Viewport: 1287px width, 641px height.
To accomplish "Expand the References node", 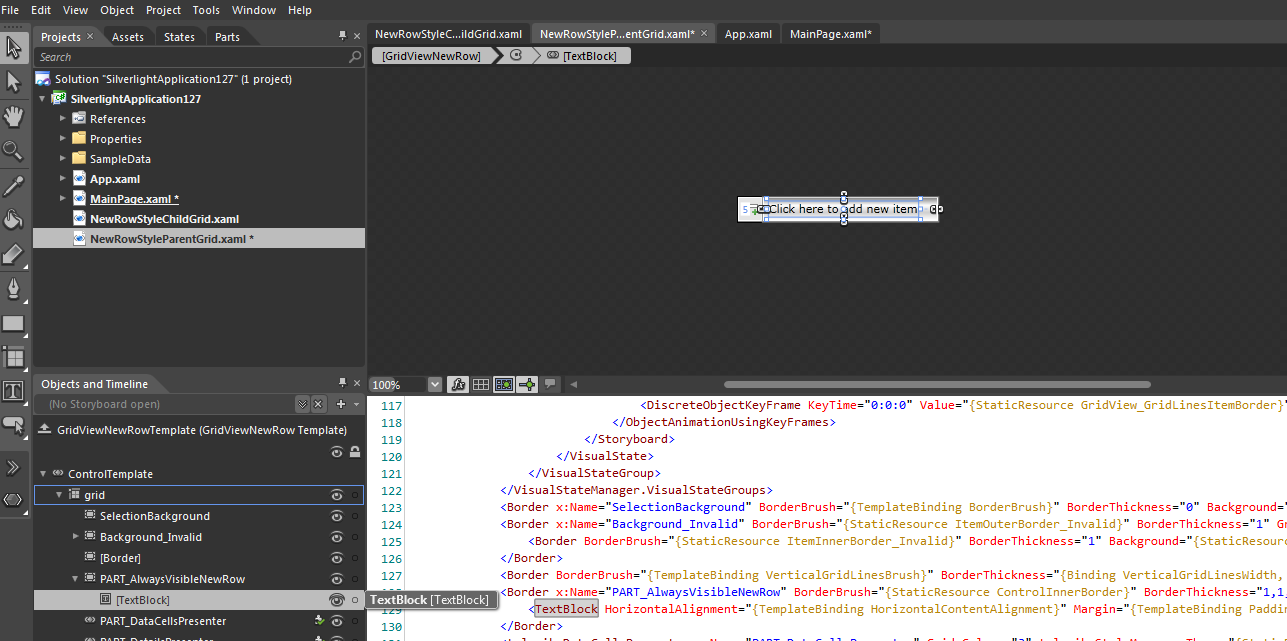I will 62,119.
